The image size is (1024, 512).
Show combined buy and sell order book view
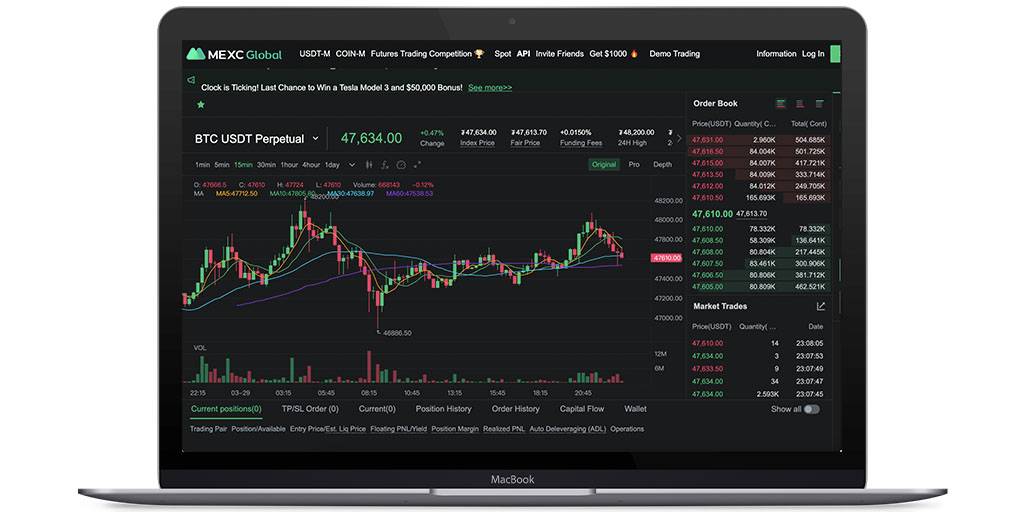coord(780,104)
